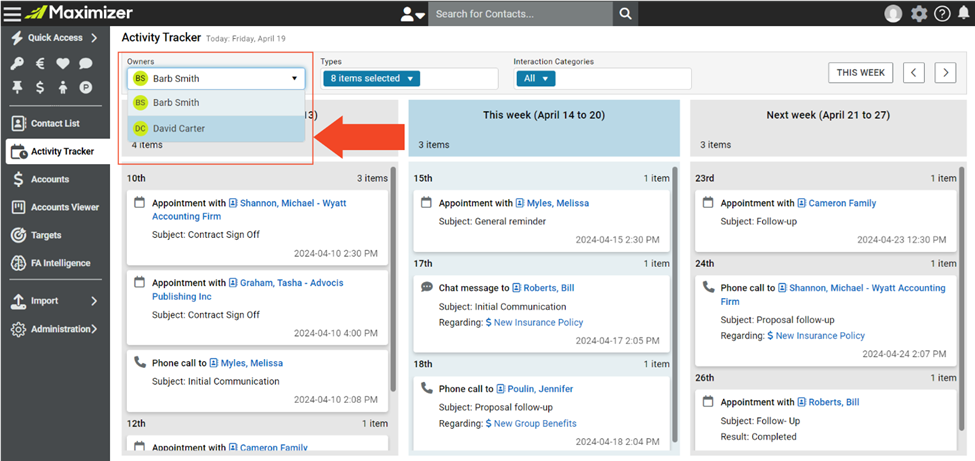Open the hamburger main menu

pos(12,13)
